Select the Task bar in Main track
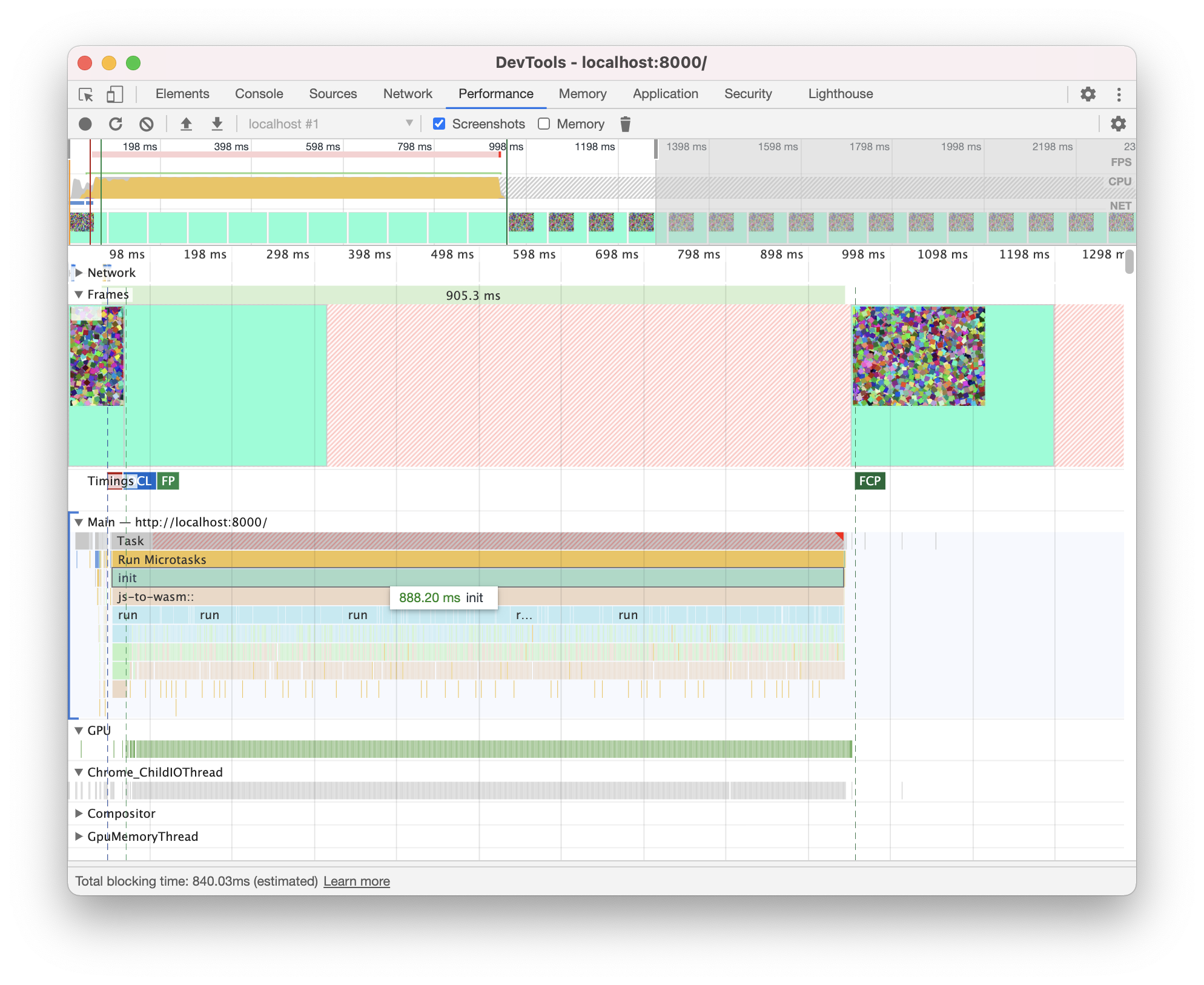Screen dimensions: 1204x985 [x=478, y=541]
